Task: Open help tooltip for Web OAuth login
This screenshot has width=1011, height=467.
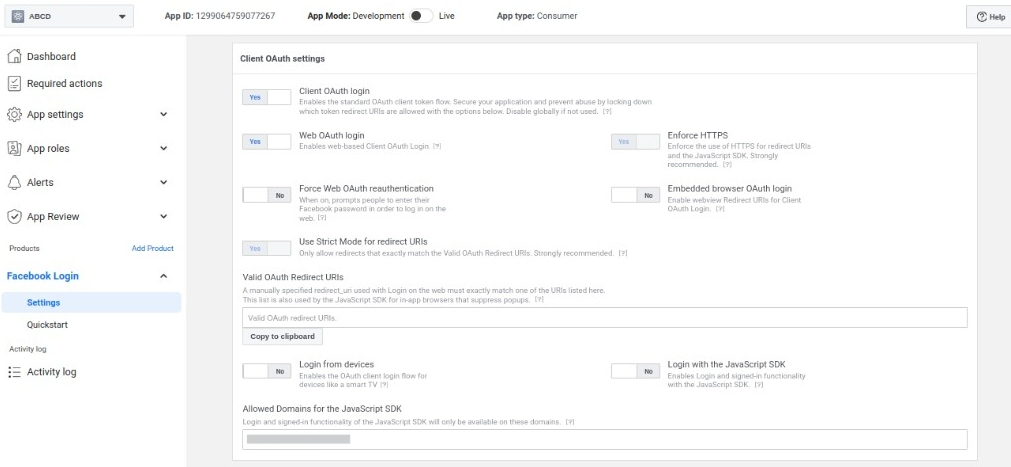Action: [437, 147]
